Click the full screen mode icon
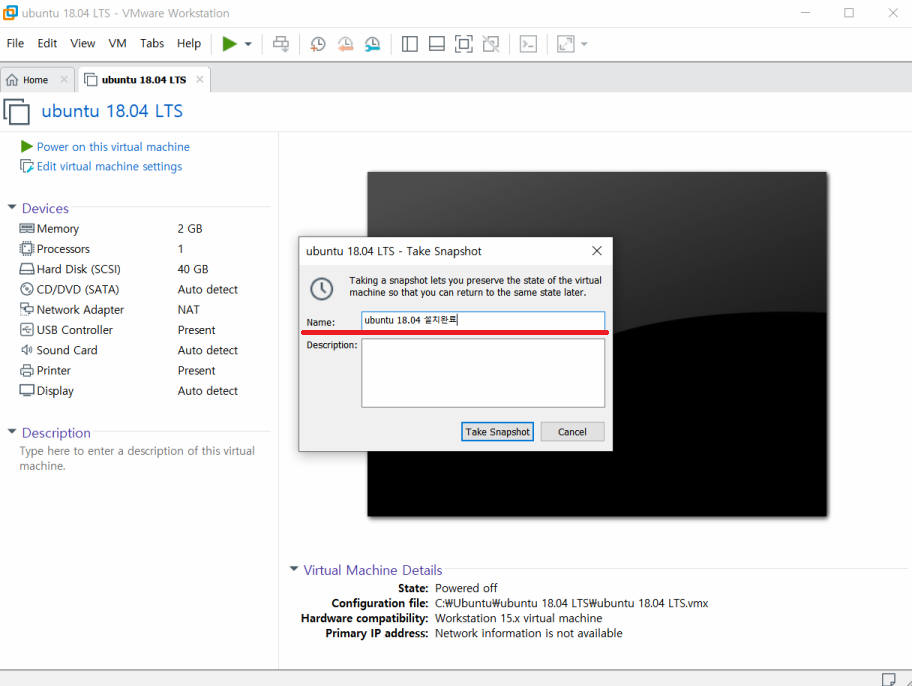 click(464, 44)
